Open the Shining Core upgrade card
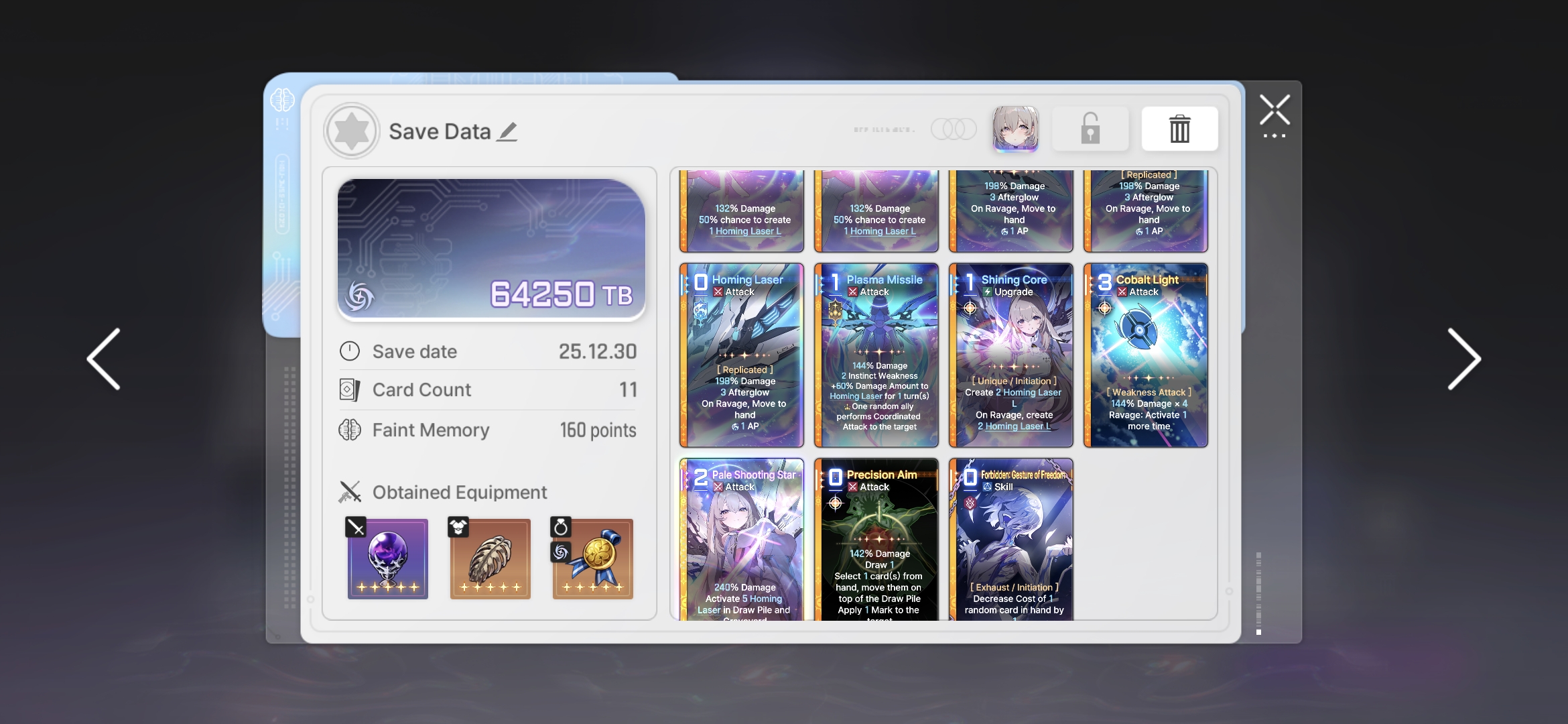This screenshot has width=1568, height=724. [x=1010, y=355]
